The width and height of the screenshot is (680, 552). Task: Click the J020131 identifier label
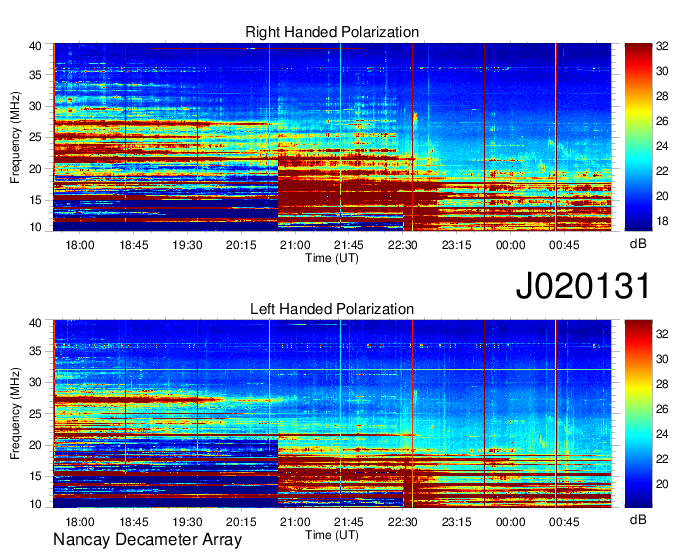(x=583, y=286)
